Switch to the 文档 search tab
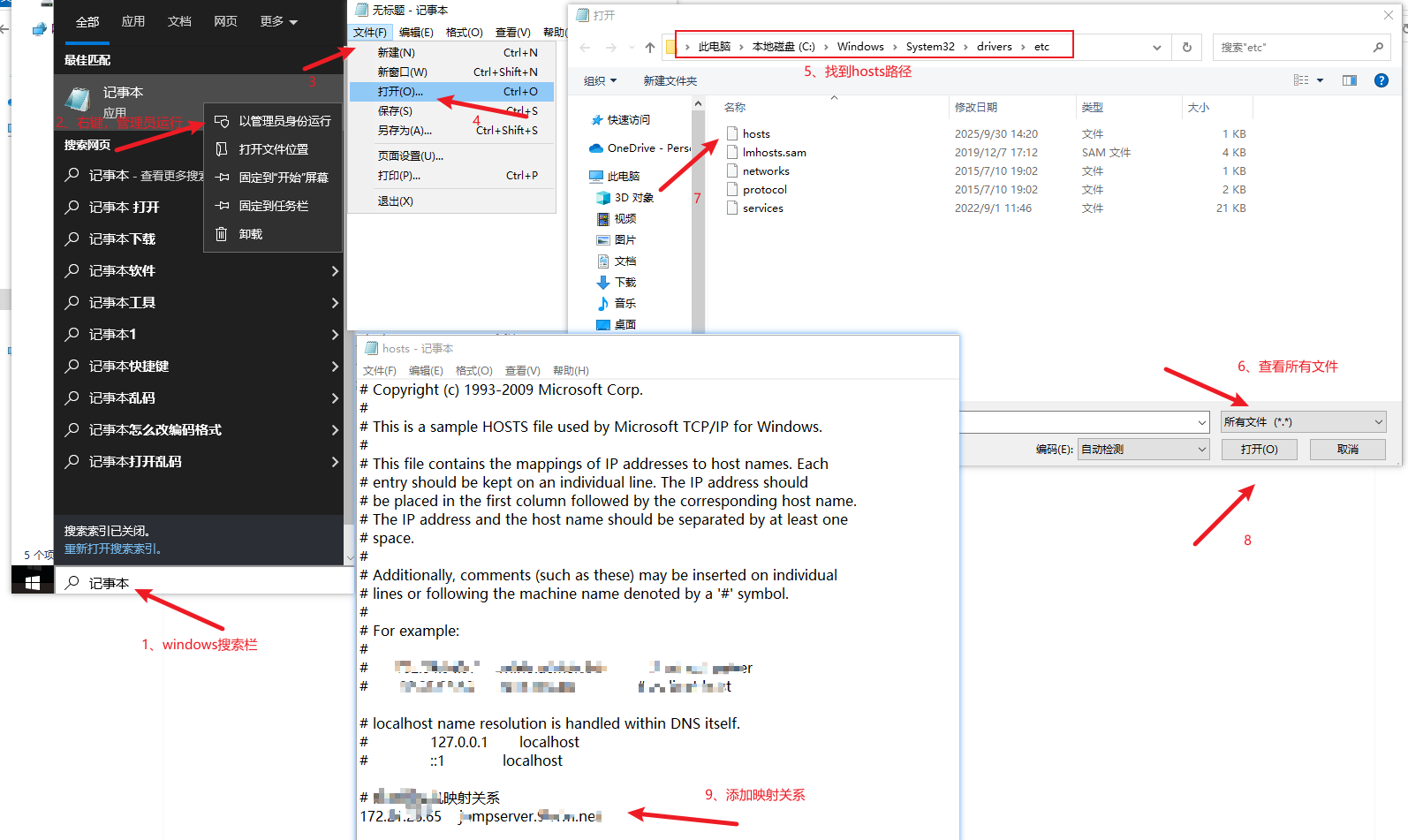This screenshot has height=840, width=1408. pos(179,21)
